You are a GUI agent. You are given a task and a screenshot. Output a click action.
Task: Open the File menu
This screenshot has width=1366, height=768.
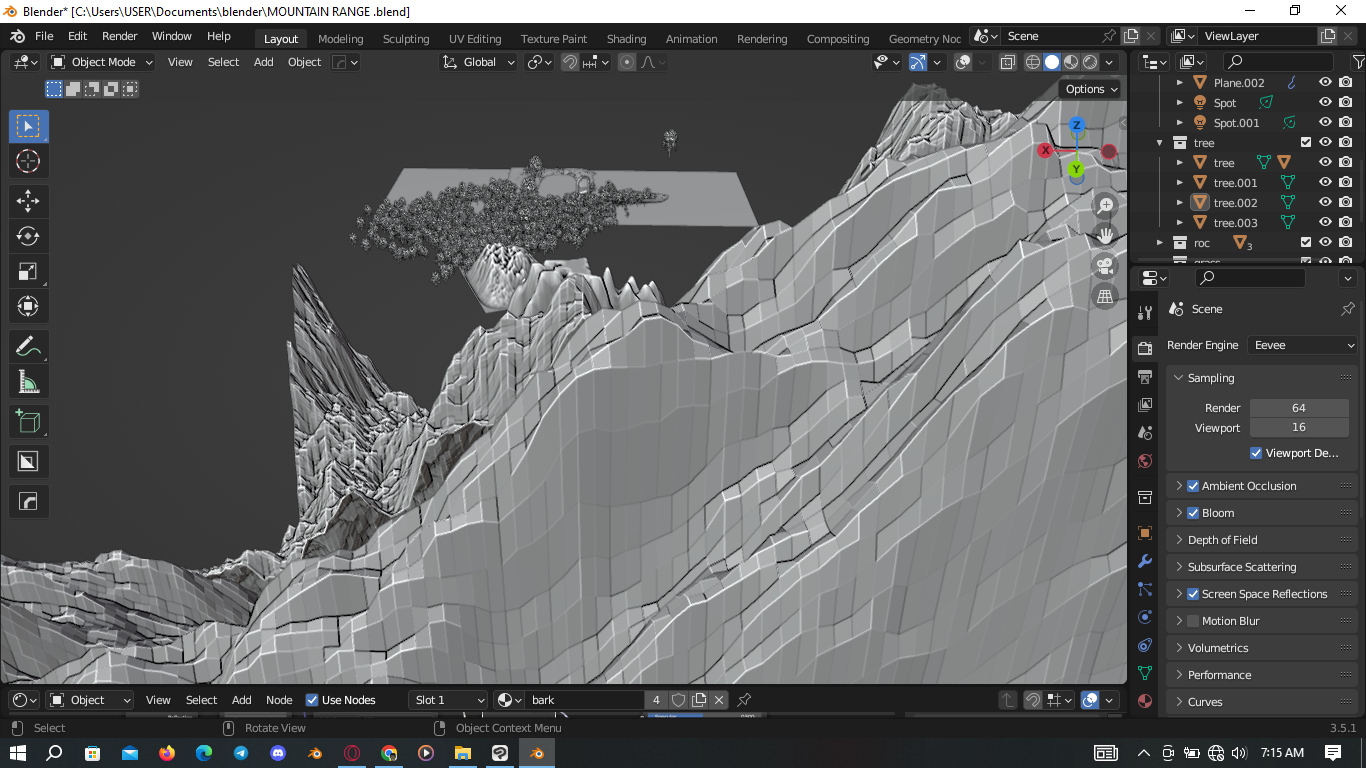44,36
